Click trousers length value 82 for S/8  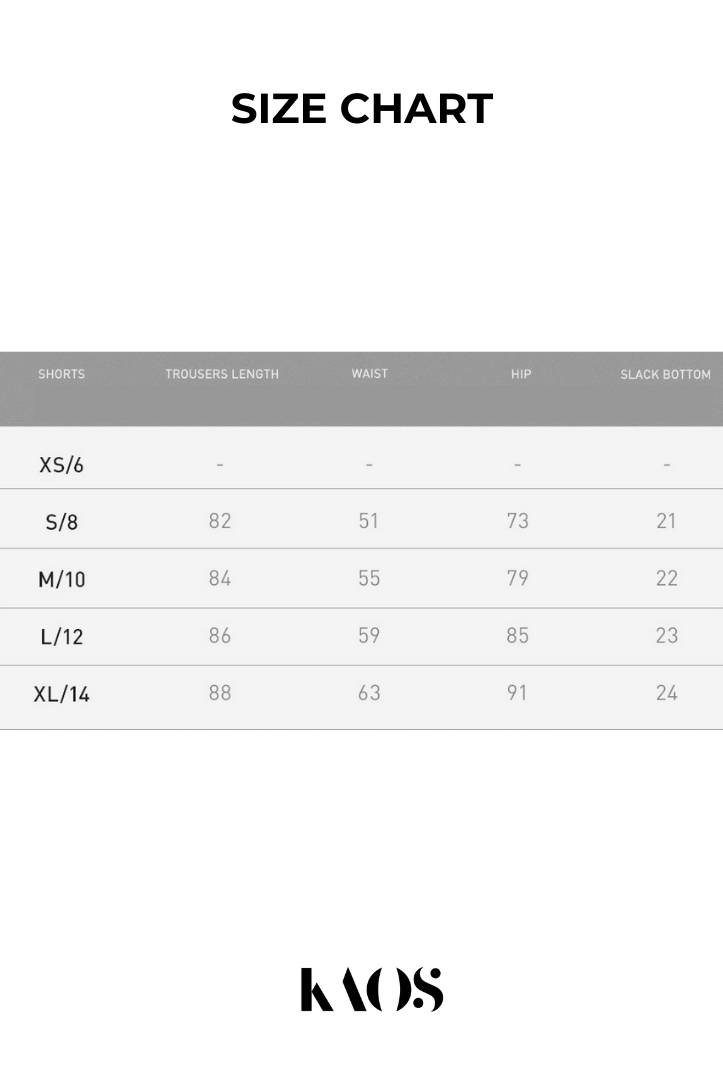pos(220,521)
